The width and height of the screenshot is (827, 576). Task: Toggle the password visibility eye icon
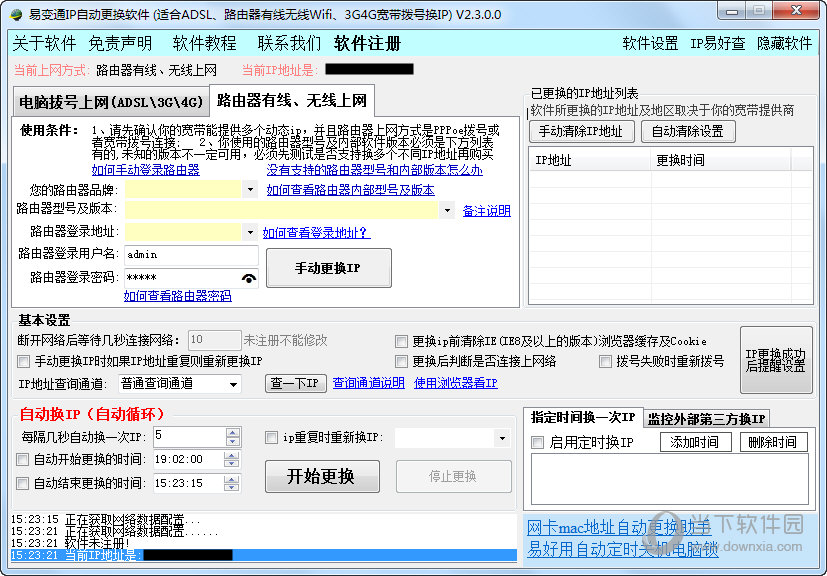pyautogui.click(x=249, y=278)
